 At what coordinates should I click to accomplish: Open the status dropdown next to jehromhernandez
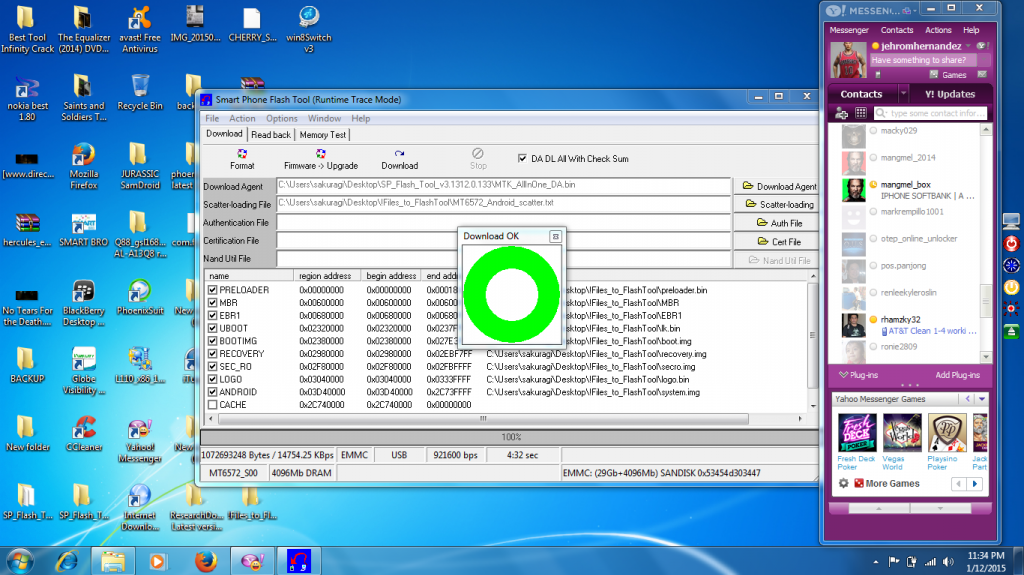[x=968, y=46]
